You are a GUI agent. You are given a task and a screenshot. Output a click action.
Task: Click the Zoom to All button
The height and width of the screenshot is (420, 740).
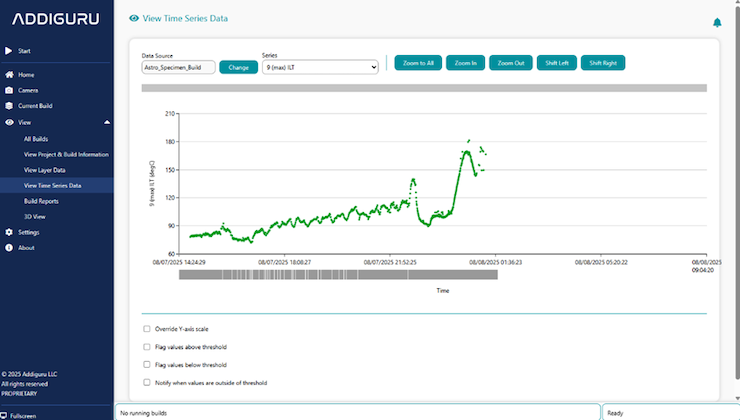pos(416,63)
